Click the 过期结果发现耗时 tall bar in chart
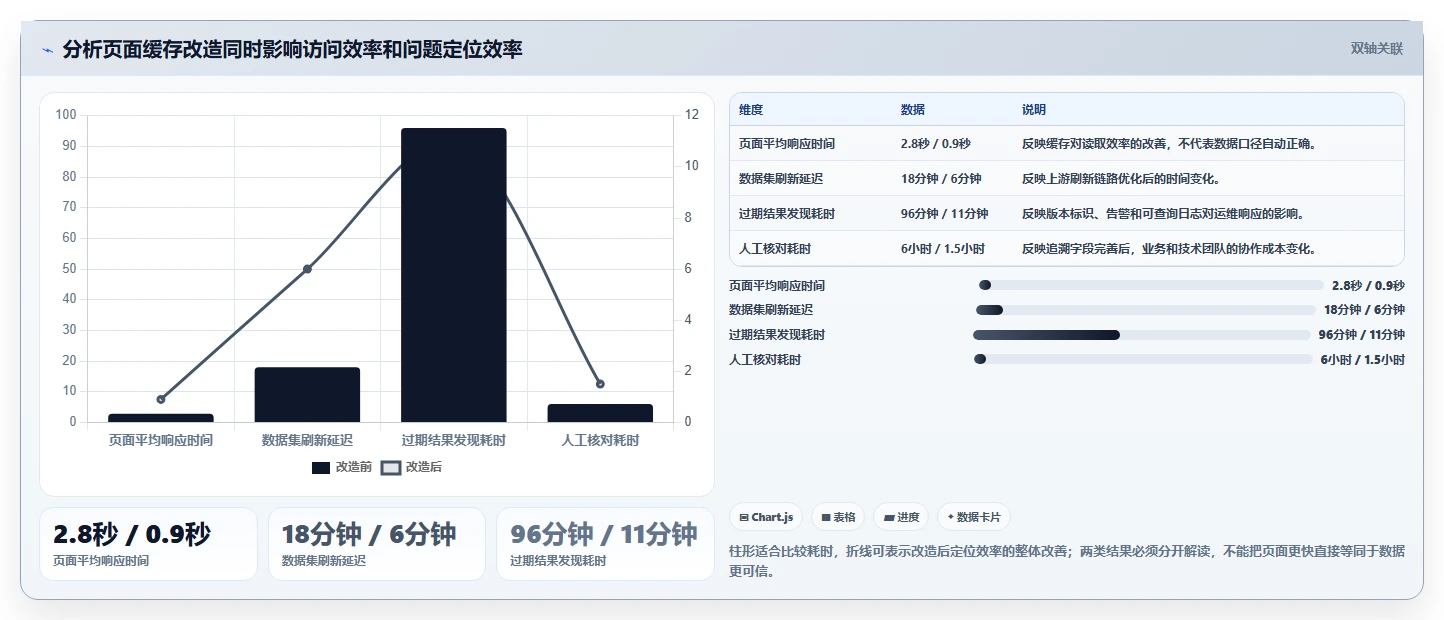Viewport: 1444px width, 620px height. coord(454,275)
